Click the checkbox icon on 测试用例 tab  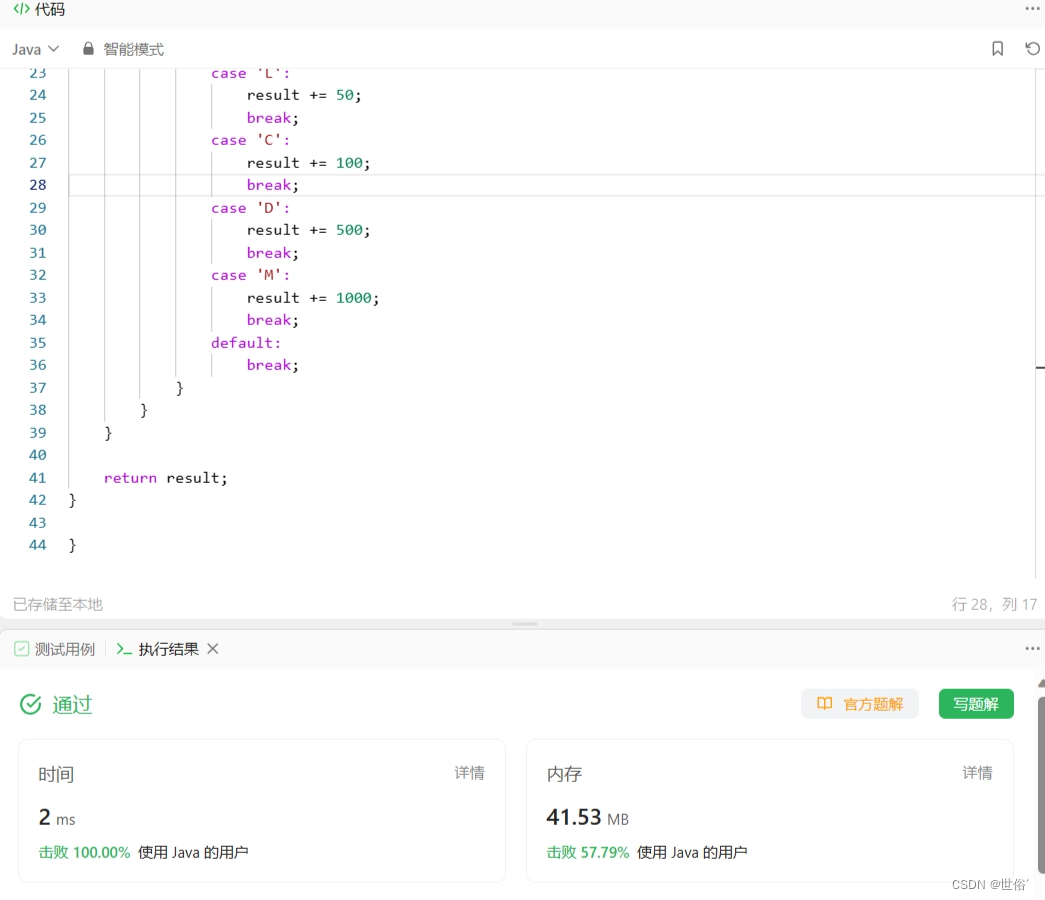point(21,649)
